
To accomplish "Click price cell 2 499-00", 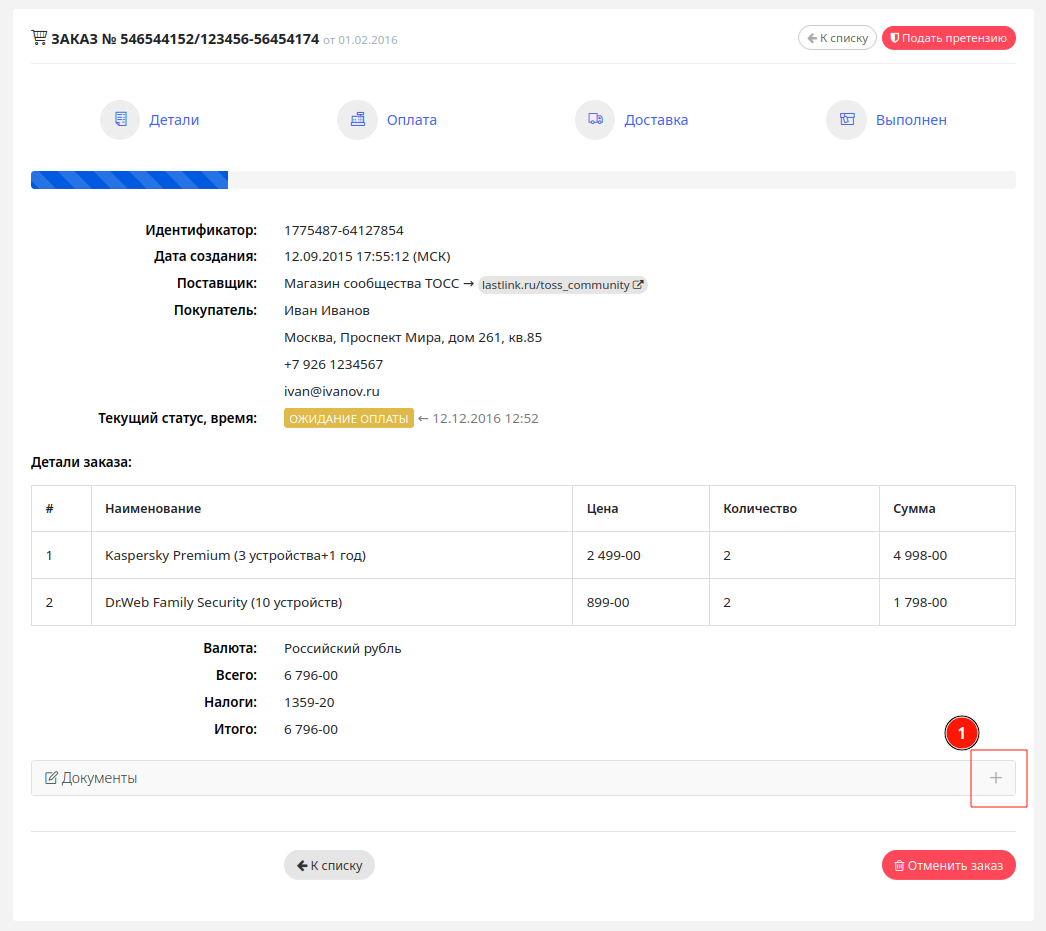I will click(614, 556).
